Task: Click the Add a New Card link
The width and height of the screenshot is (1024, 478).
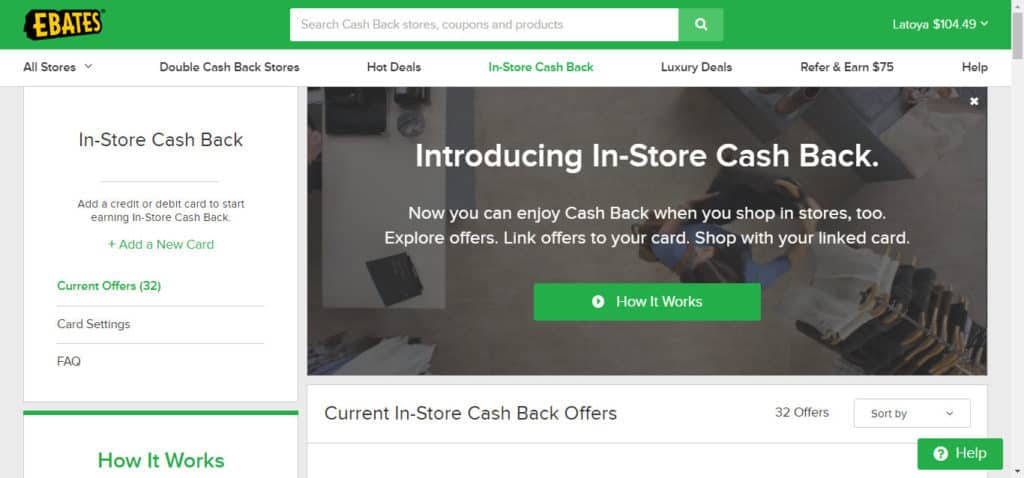Action: click(161, 244)
